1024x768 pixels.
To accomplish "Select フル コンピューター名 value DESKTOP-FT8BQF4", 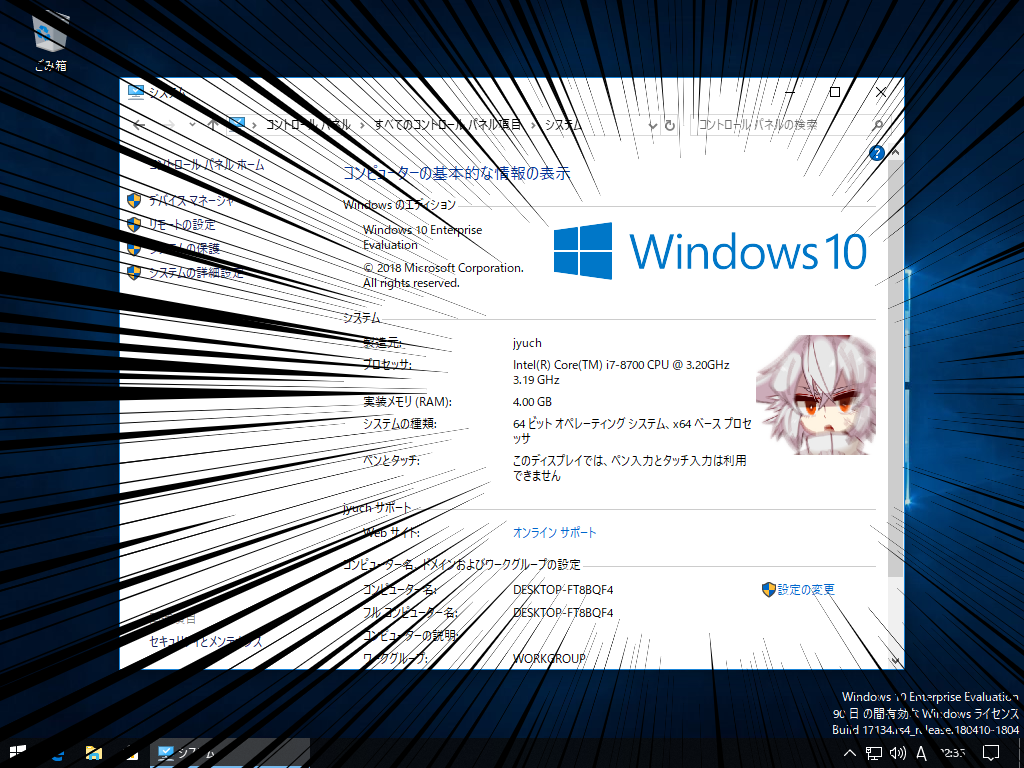I will coord(563,613).
